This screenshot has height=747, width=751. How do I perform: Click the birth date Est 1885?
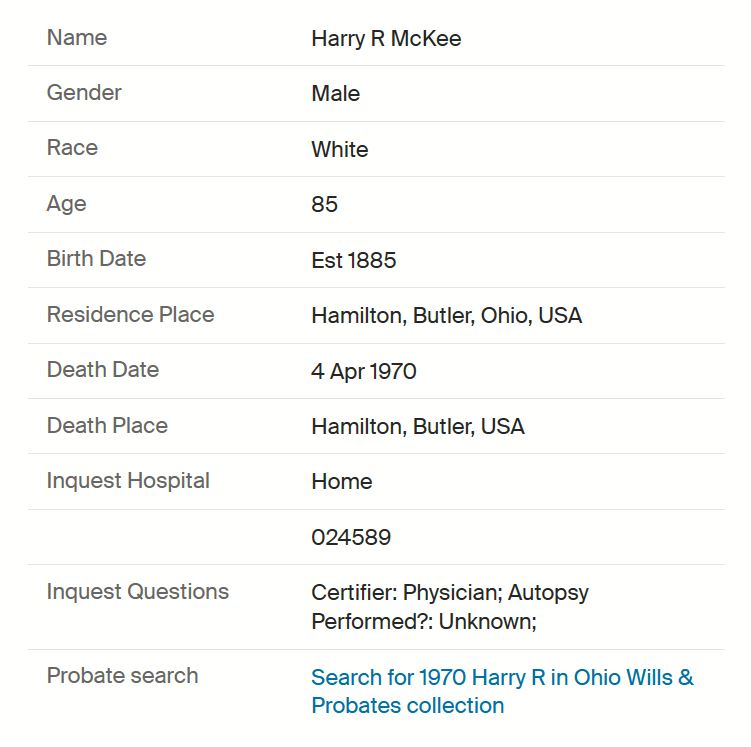[353, 260]
